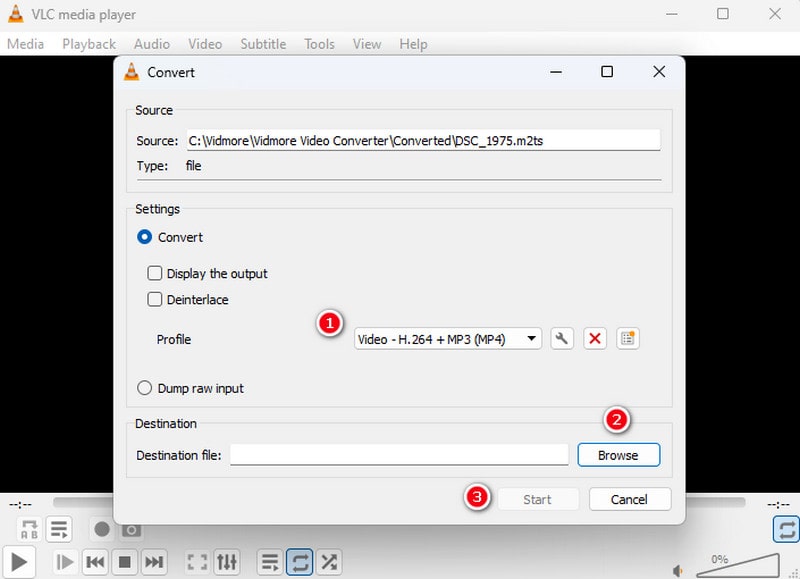The height and width of the screenshot is (579, 800).
Task: Click the Play button in VLC controls
Action: (19, 561)
